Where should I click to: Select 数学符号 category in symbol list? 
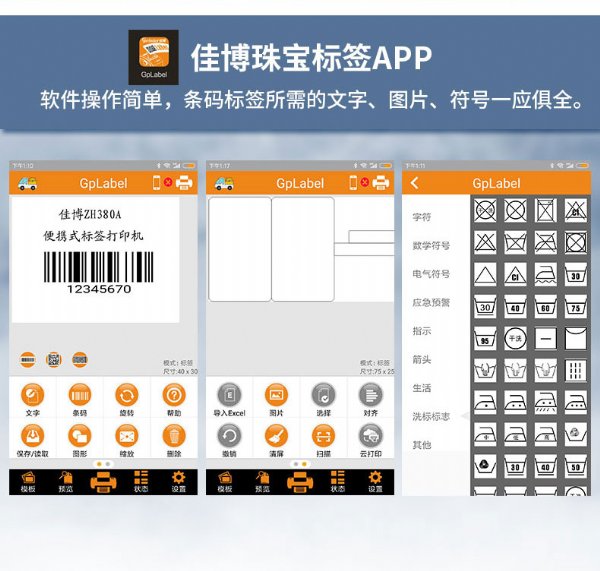click(x=431, y=245)
